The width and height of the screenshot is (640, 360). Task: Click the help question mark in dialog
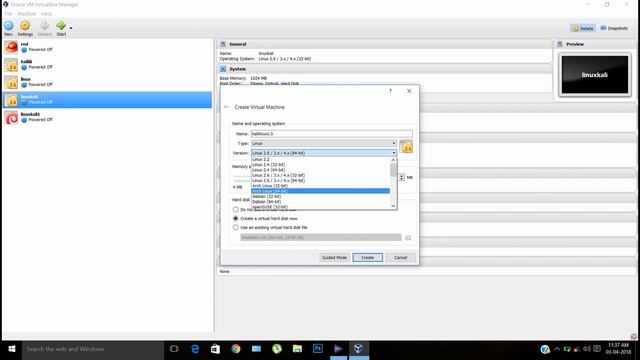pyautogui.click(x=391, y=91)
